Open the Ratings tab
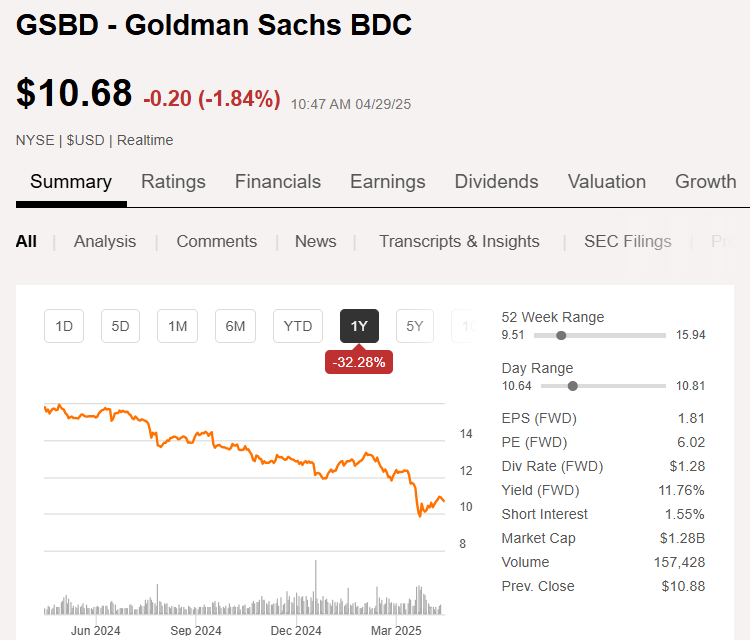Viewport: 750px width, 640px height. pos(173,182)
